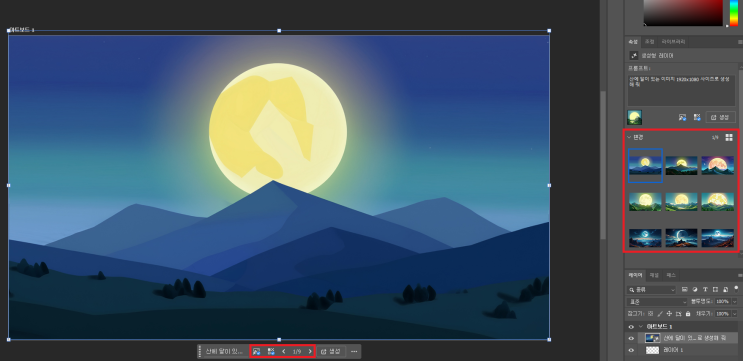
Task: Click the canvas vertical scrollbar
Action: (x=603, y=165)
